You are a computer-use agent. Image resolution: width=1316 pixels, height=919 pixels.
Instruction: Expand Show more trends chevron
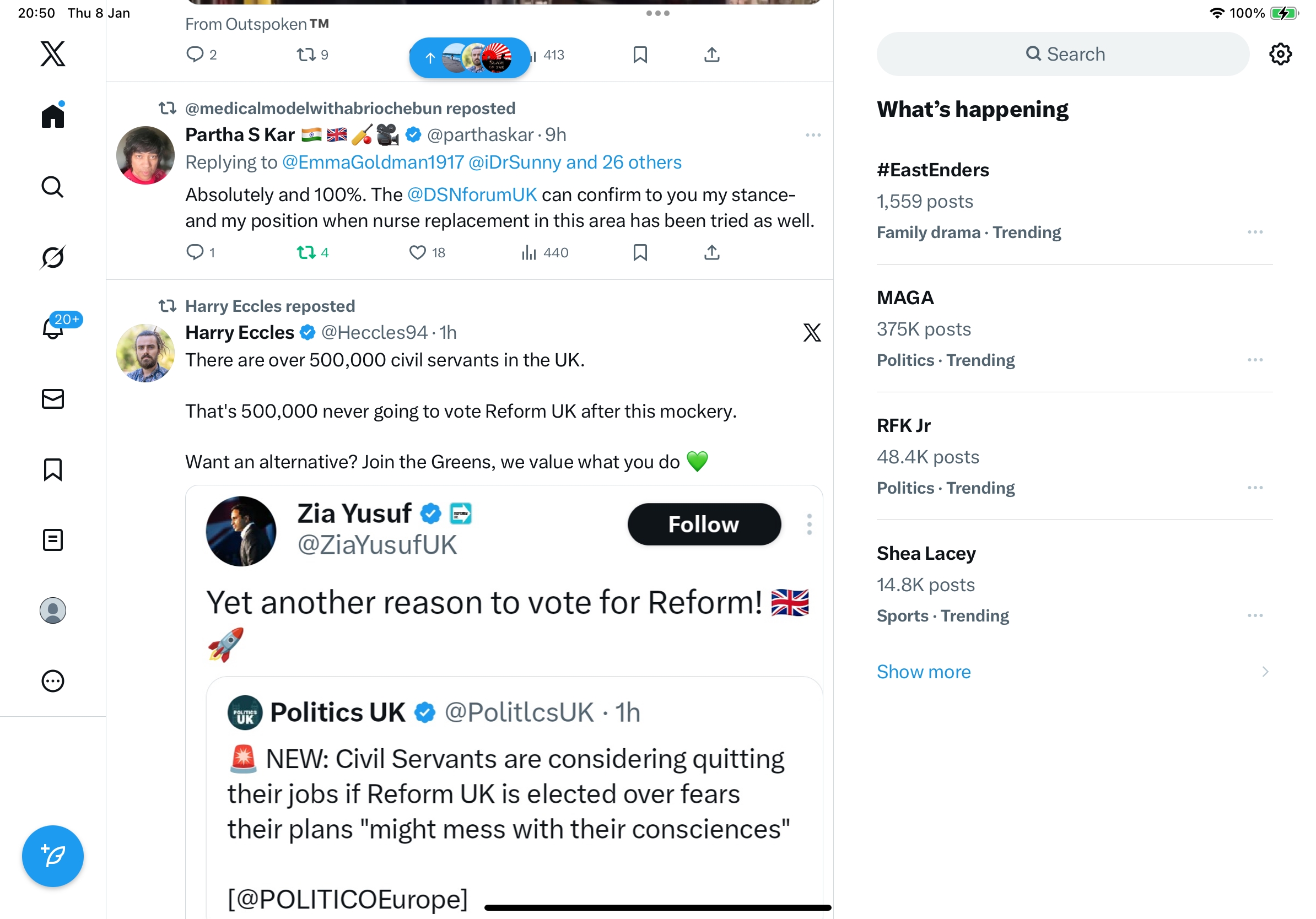click(x=1265, y=672)
